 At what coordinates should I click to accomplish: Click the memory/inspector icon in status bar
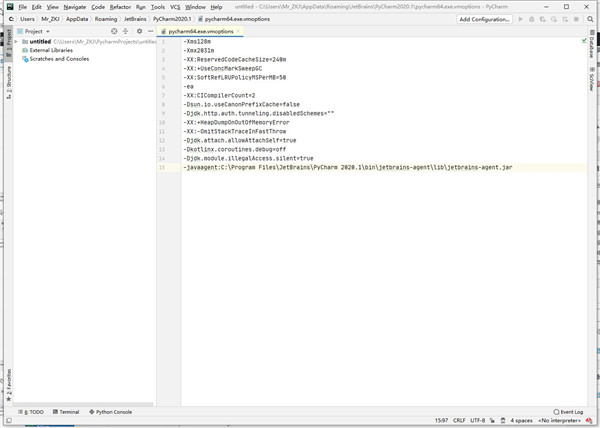click(x=503, y=420)
